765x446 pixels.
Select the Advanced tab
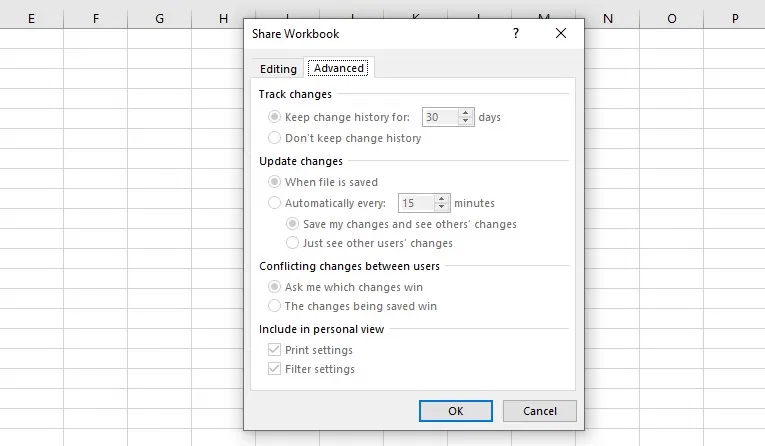[339, 68]
